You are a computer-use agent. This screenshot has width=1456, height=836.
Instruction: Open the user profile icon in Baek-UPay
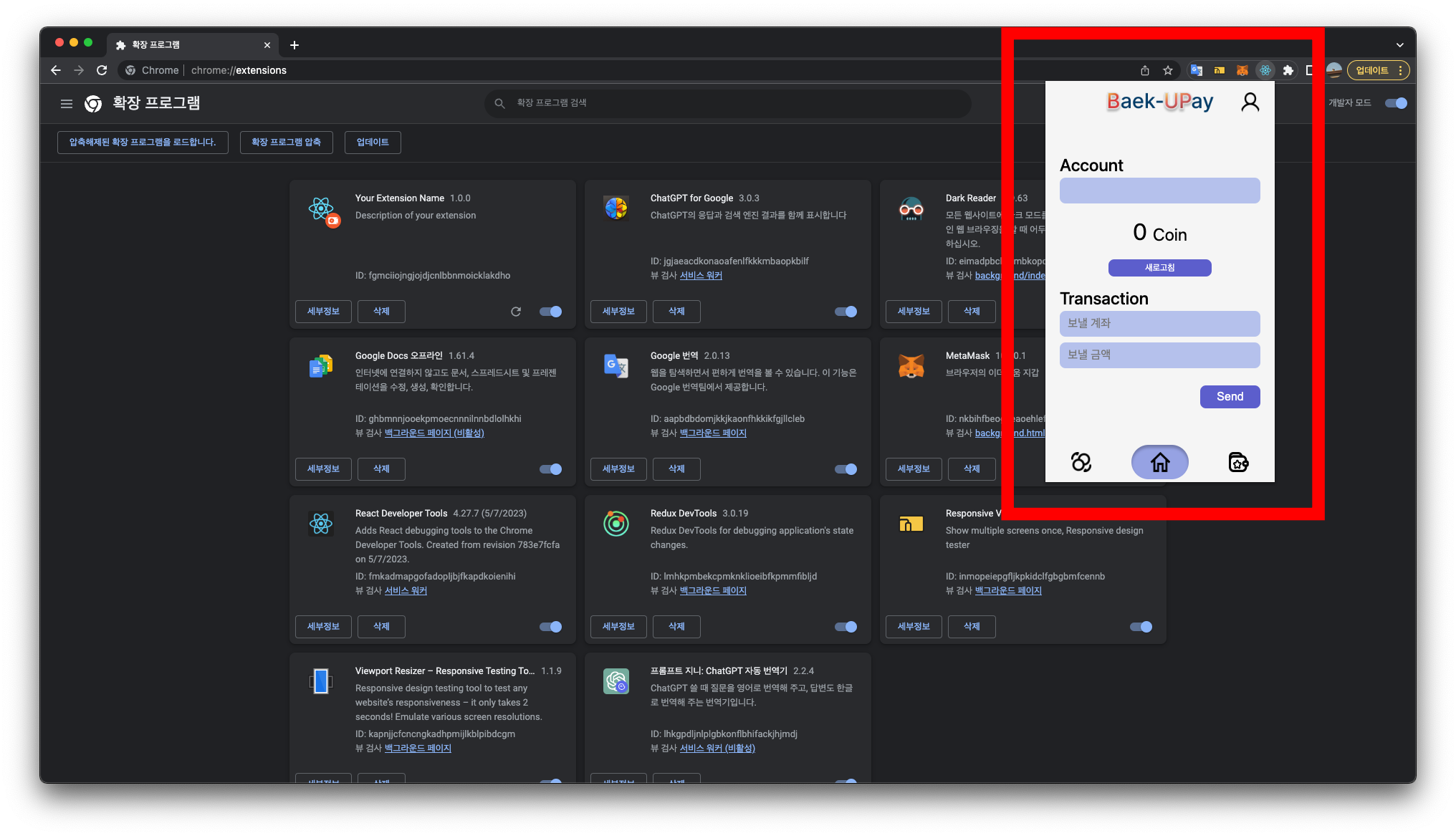(x=1250, y=102)
